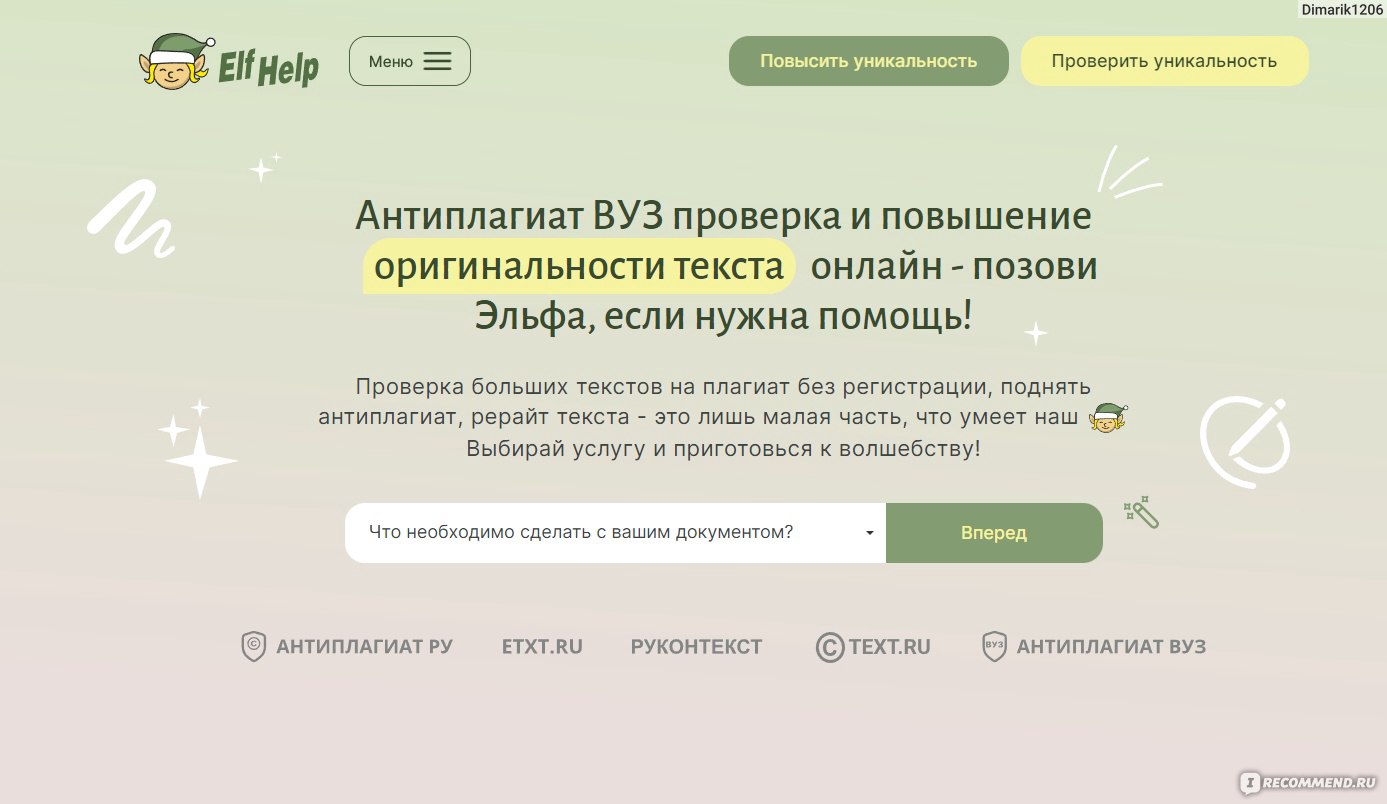
Task: Click the РУКОНТЕКСТ label
Action: click(696, 647)
